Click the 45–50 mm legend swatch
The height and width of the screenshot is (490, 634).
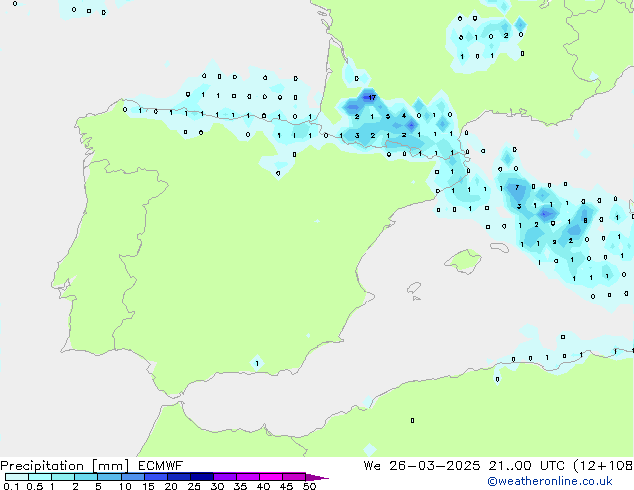(x=294, y=477)
